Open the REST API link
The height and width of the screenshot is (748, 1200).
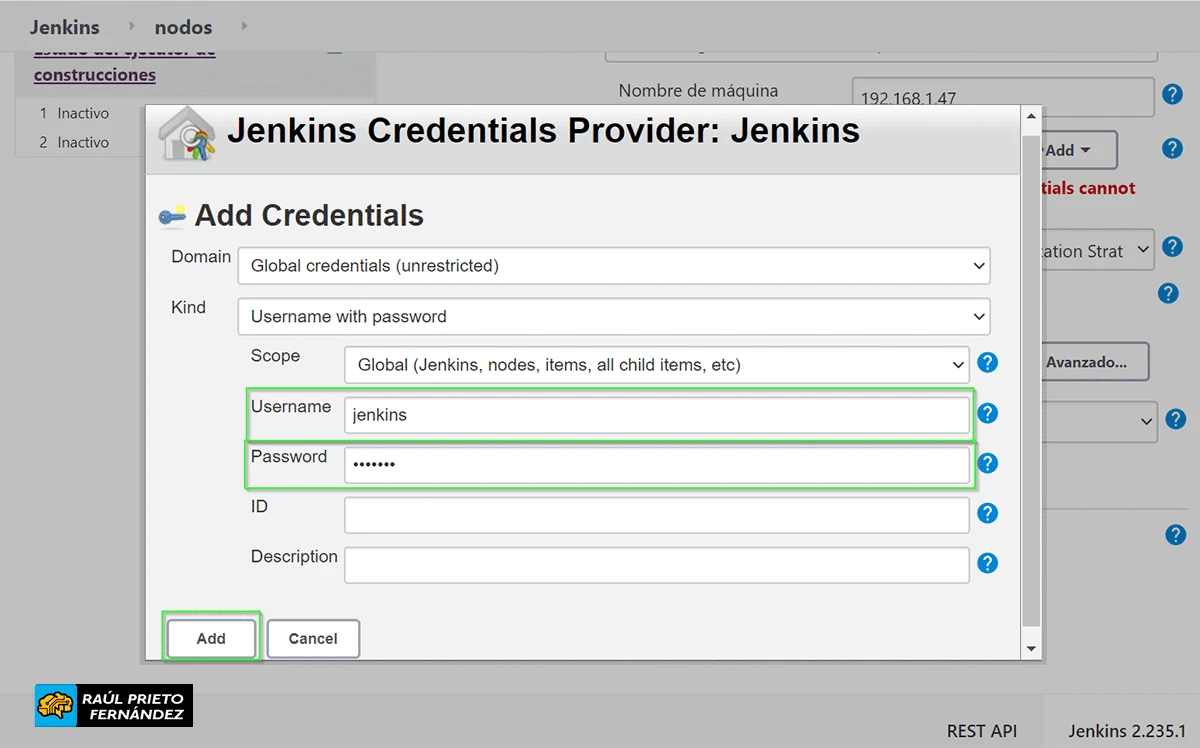pos(982,731)
